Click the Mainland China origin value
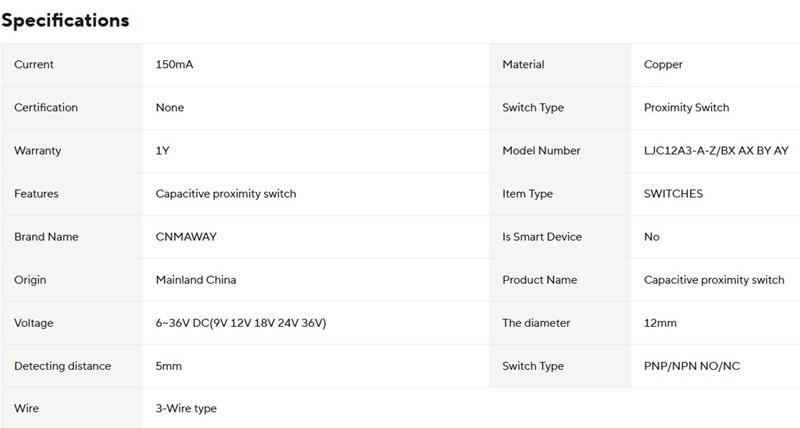This screenshot has height=428, width=800. click(x=196, y=280)
